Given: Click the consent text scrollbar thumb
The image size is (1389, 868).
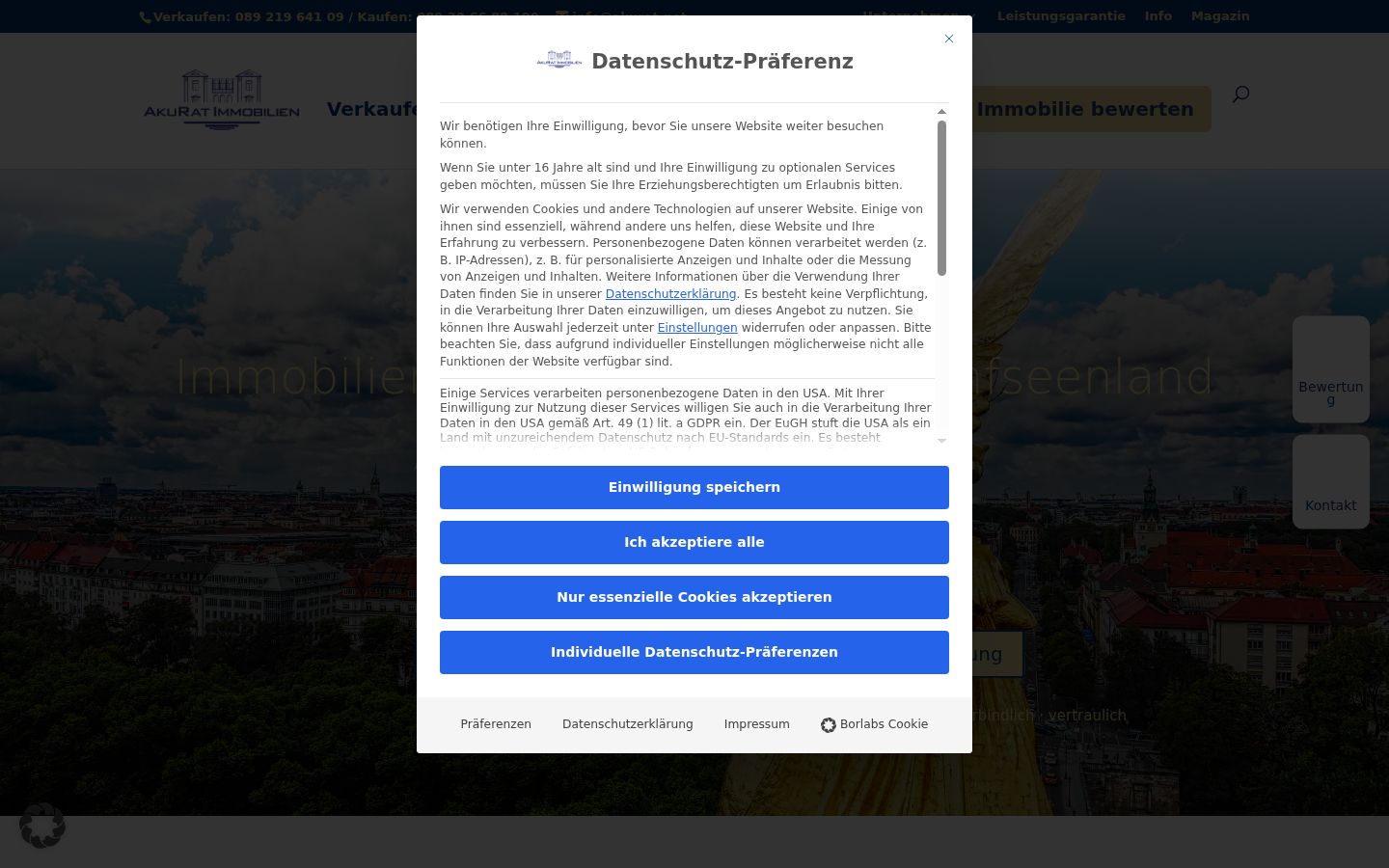Looking at the screenshot, I should click(x=942, y=198).
